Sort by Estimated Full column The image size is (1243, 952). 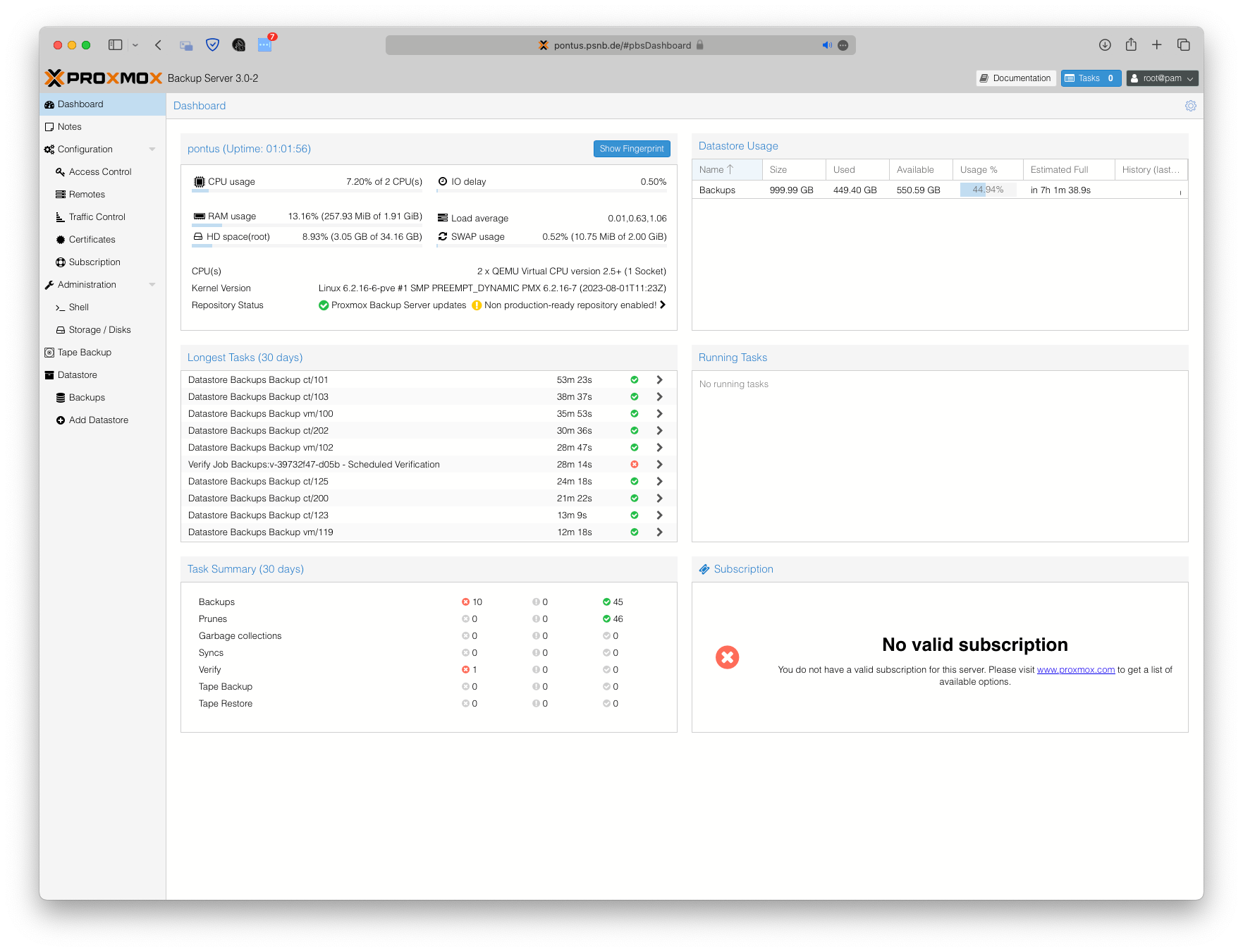click(x=1069, y=169)
